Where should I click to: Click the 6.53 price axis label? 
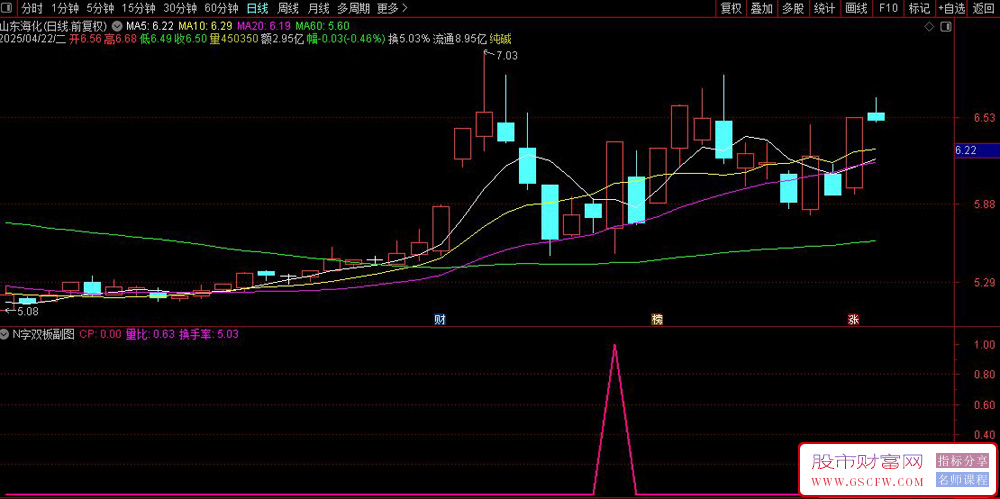[985, 118]
